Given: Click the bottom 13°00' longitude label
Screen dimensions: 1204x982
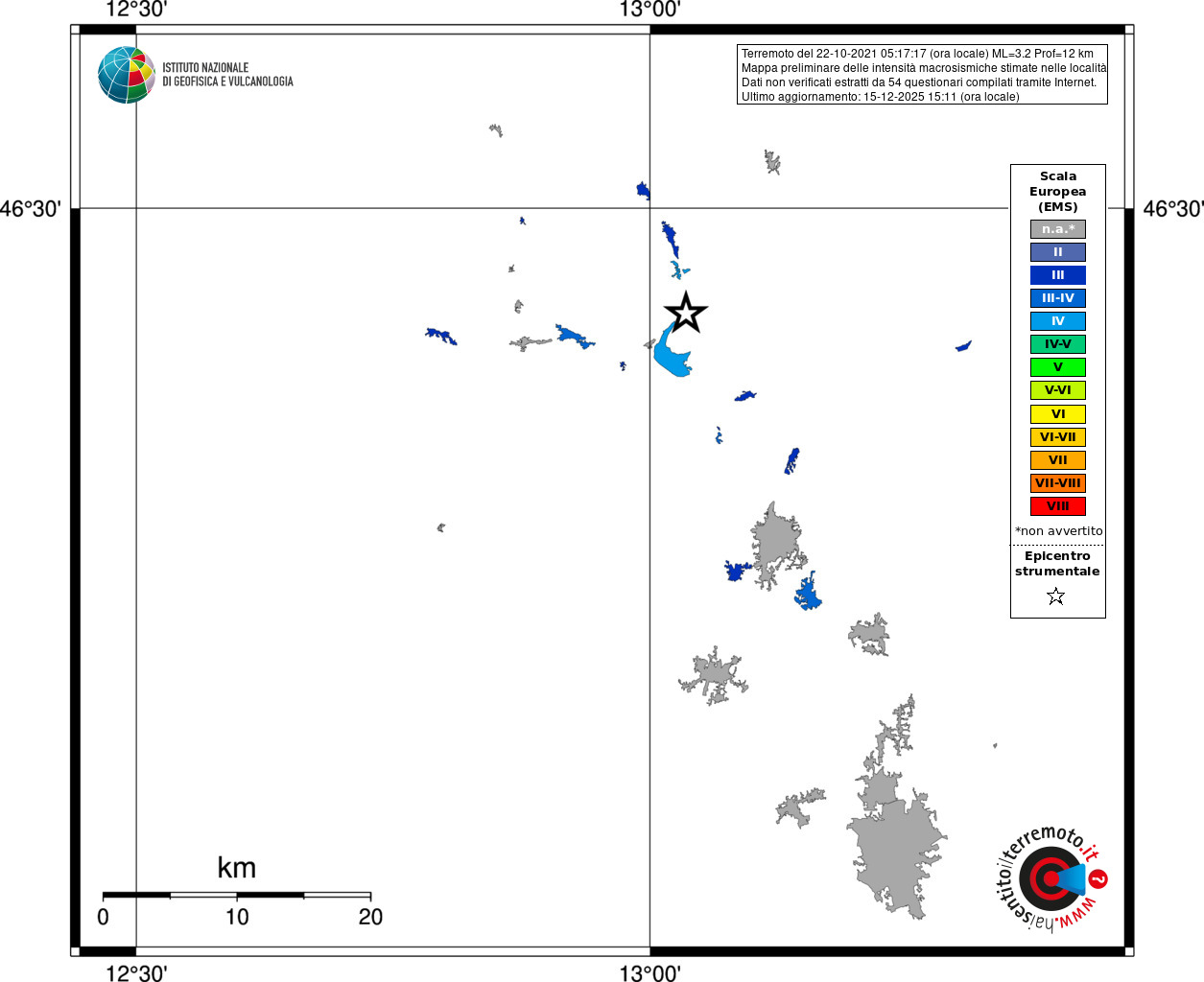Looking at the screenshot, I should [x=650, y=973].
